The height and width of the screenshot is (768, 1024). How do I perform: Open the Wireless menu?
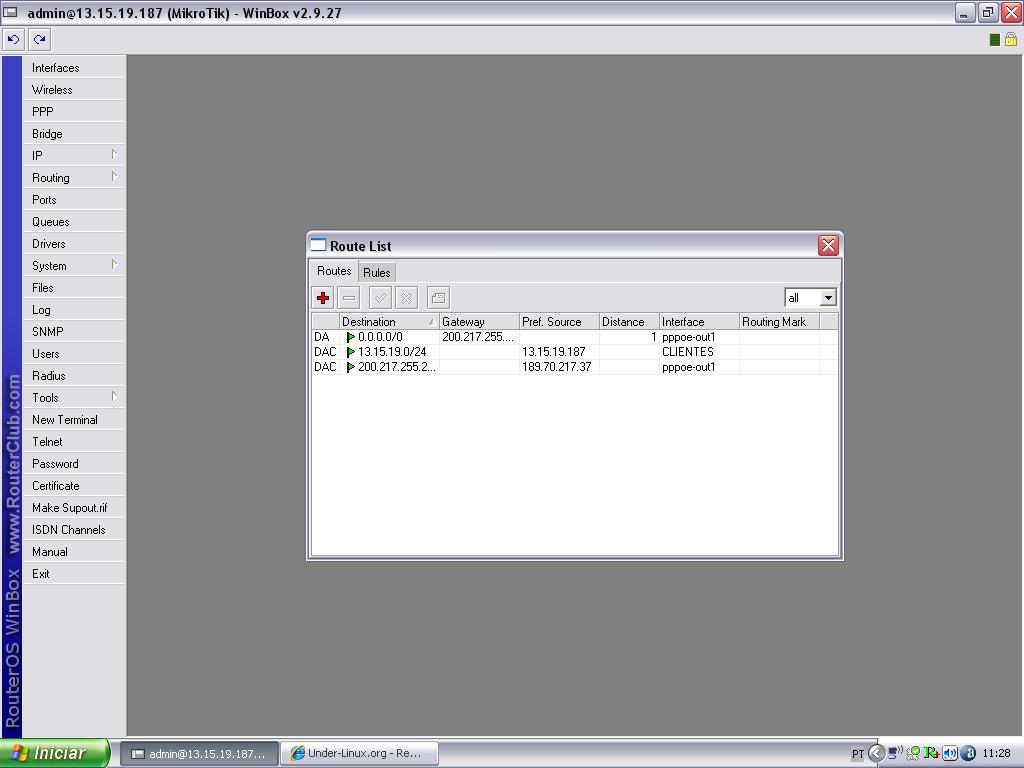(73, 90)
